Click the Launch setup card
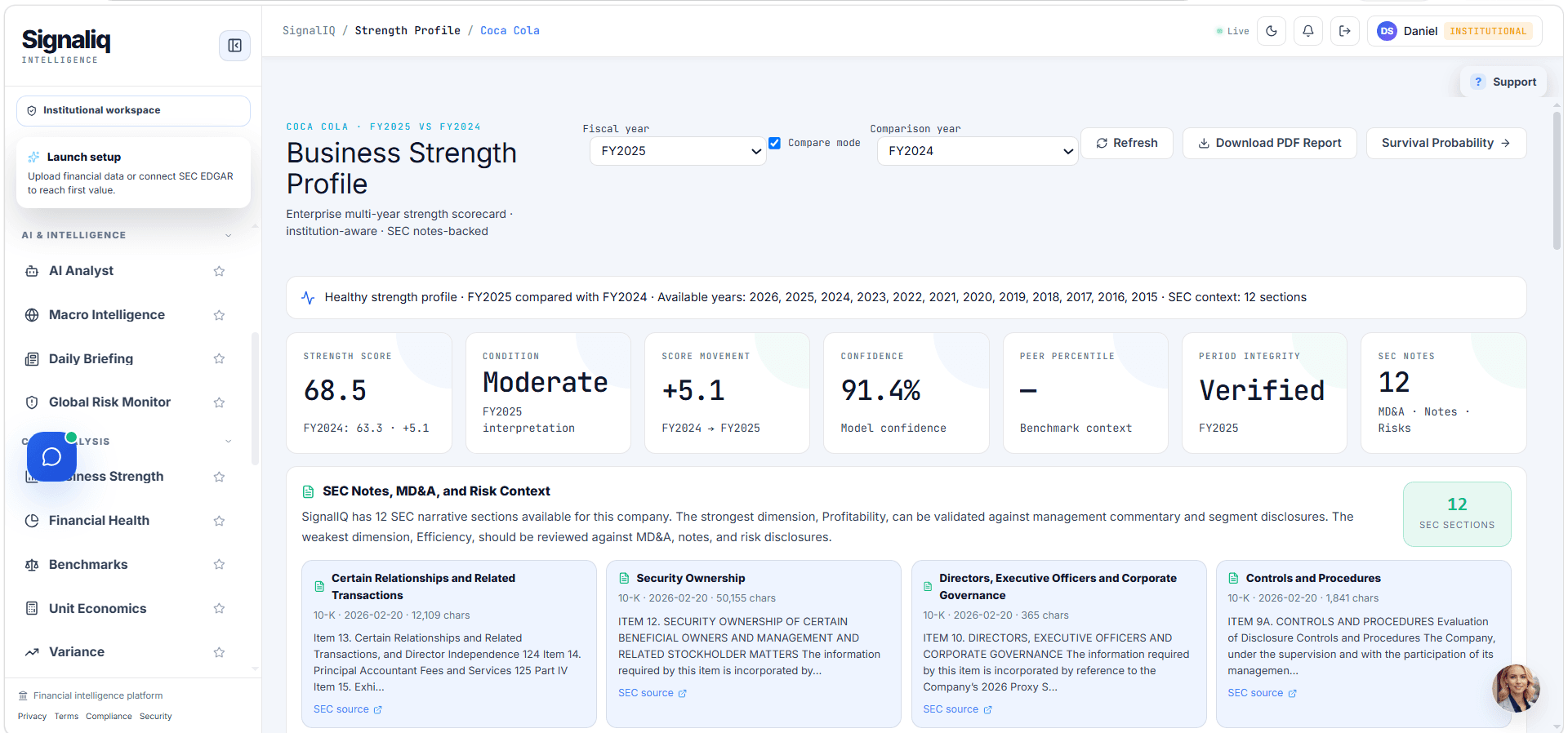 click(133, 173)
